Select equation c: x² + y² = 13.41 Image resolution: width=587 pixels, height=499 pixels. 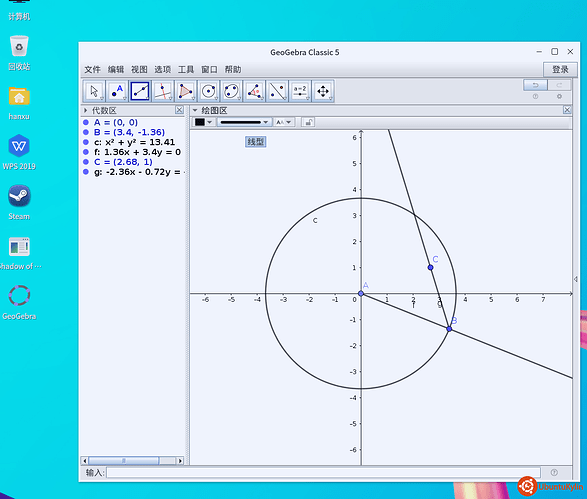134,142
